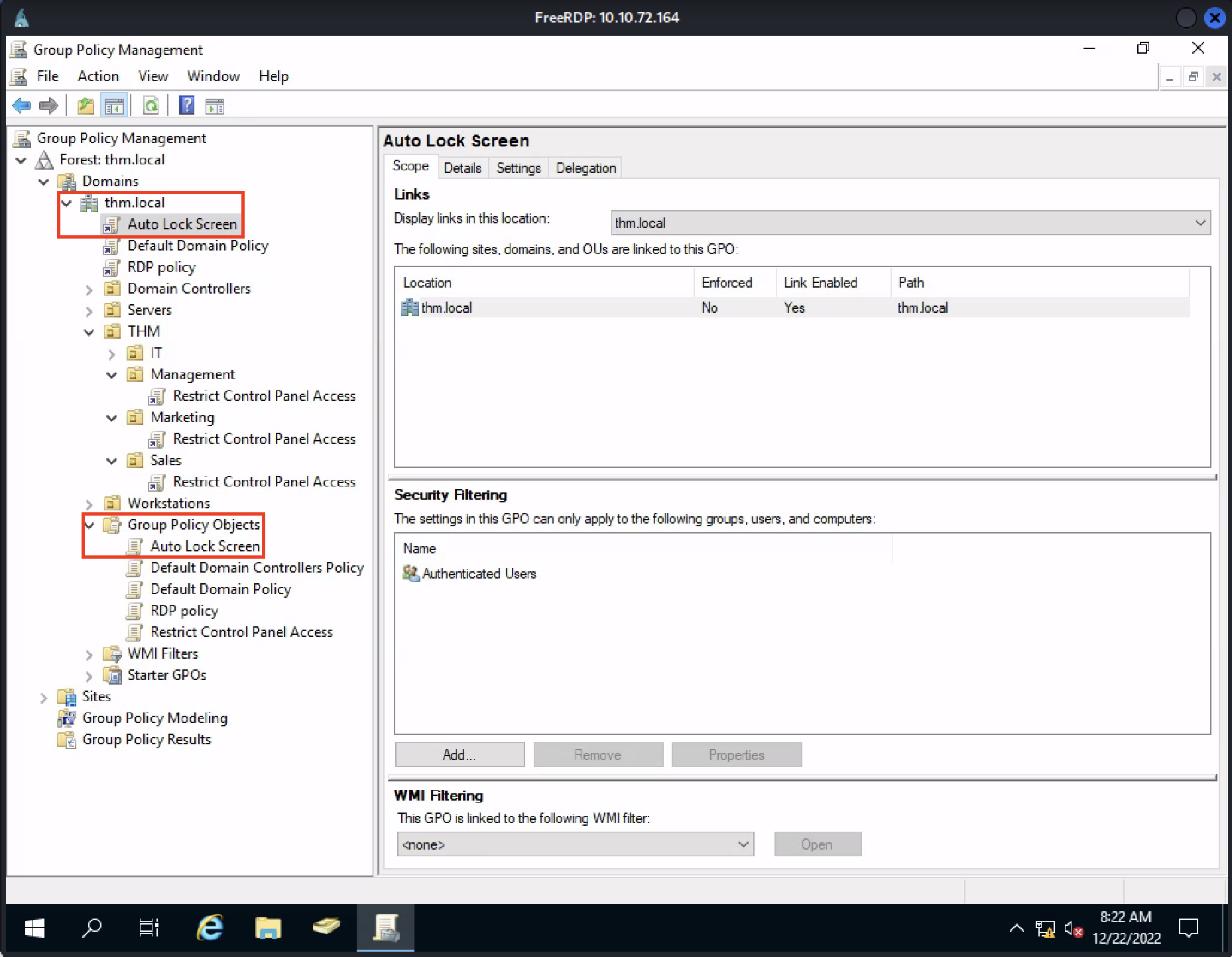Collapse the THM OU
This screenshot has width=1232, height=957.
pyautogui.click(x=89, y=332)
